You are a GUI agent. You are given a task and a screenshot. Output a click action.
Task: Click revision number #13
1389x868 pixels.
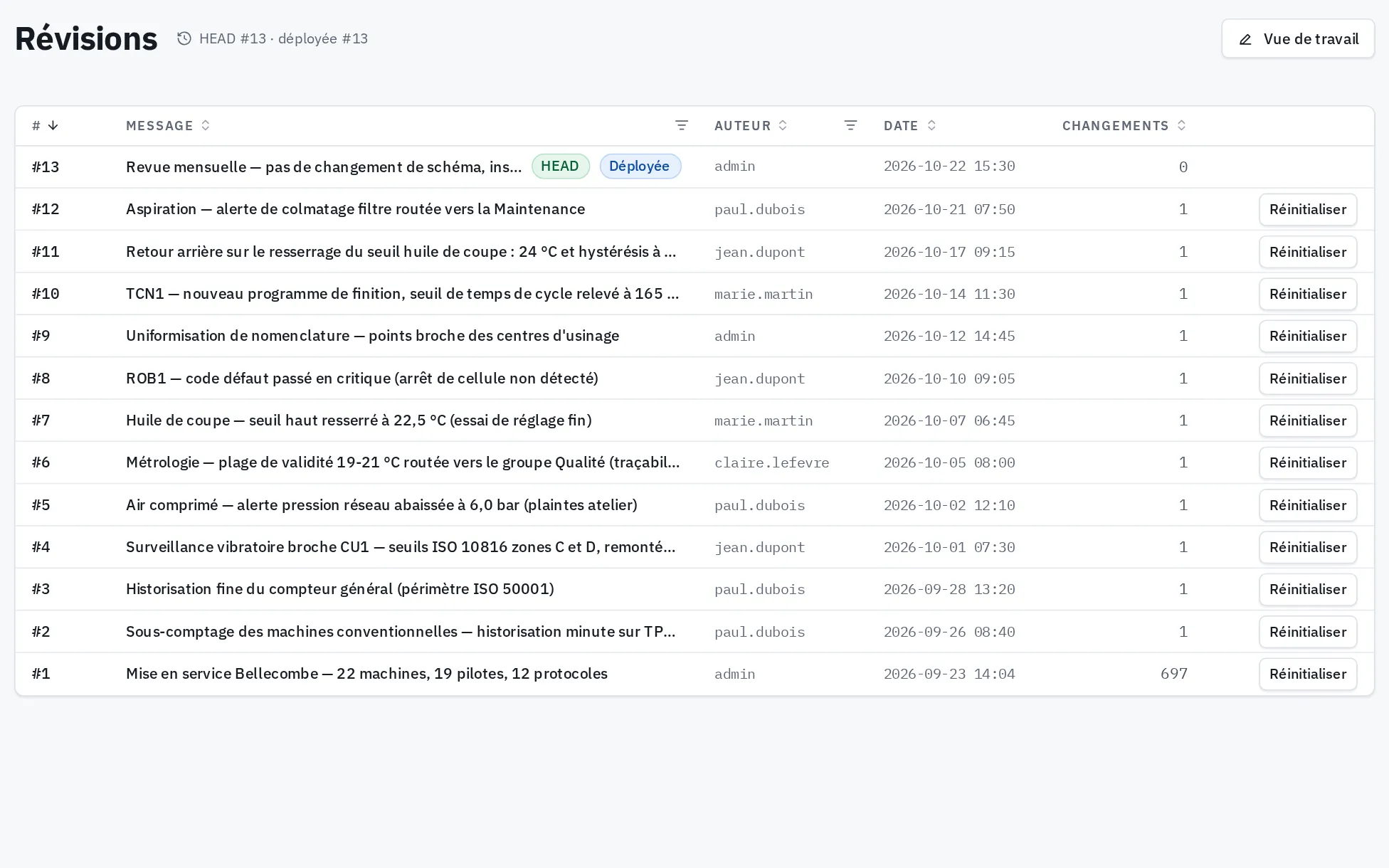(46, 167)
